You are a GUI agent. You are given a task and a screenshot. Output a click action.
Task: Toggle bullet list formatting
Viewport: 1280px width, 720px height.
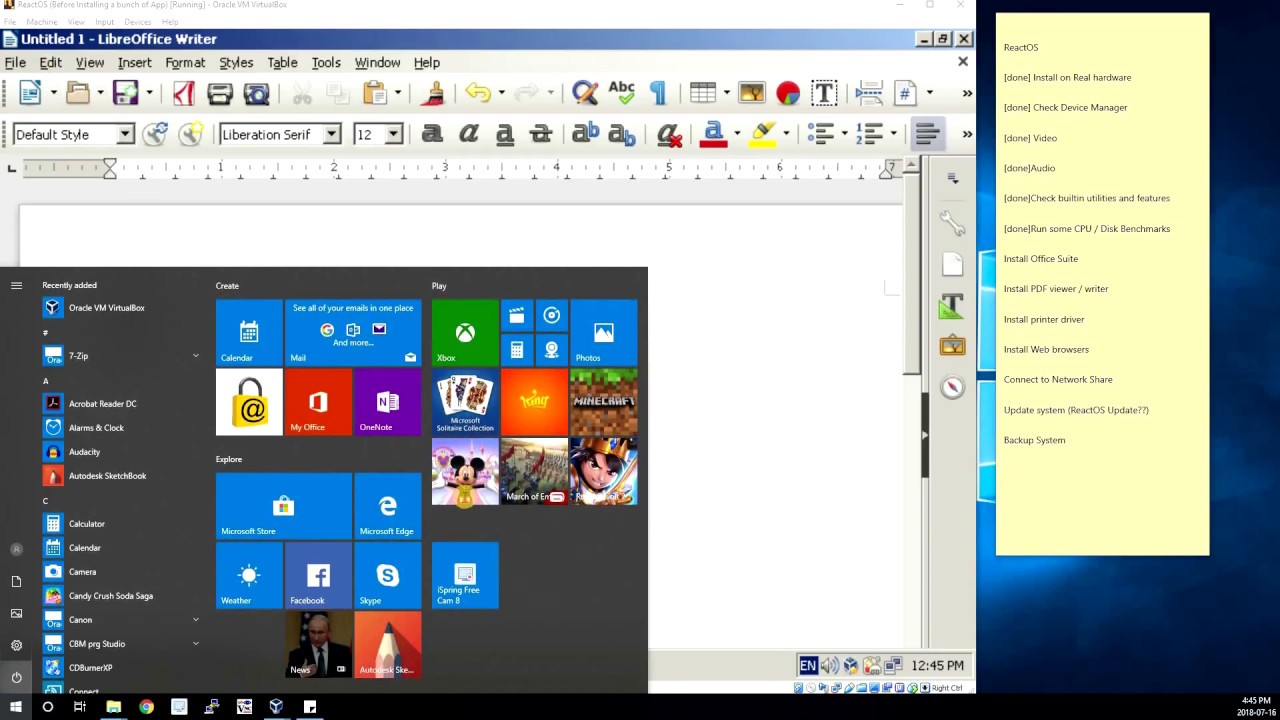[820, 134]
